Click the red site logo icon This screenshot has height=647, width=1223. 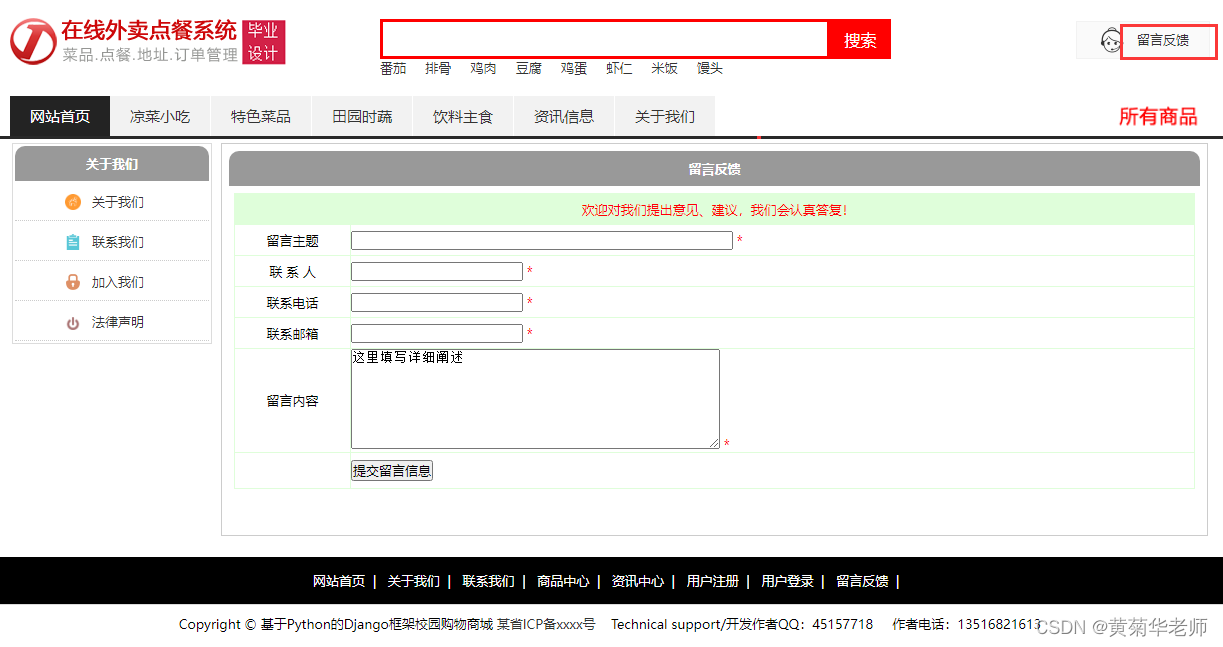(33, 41)
